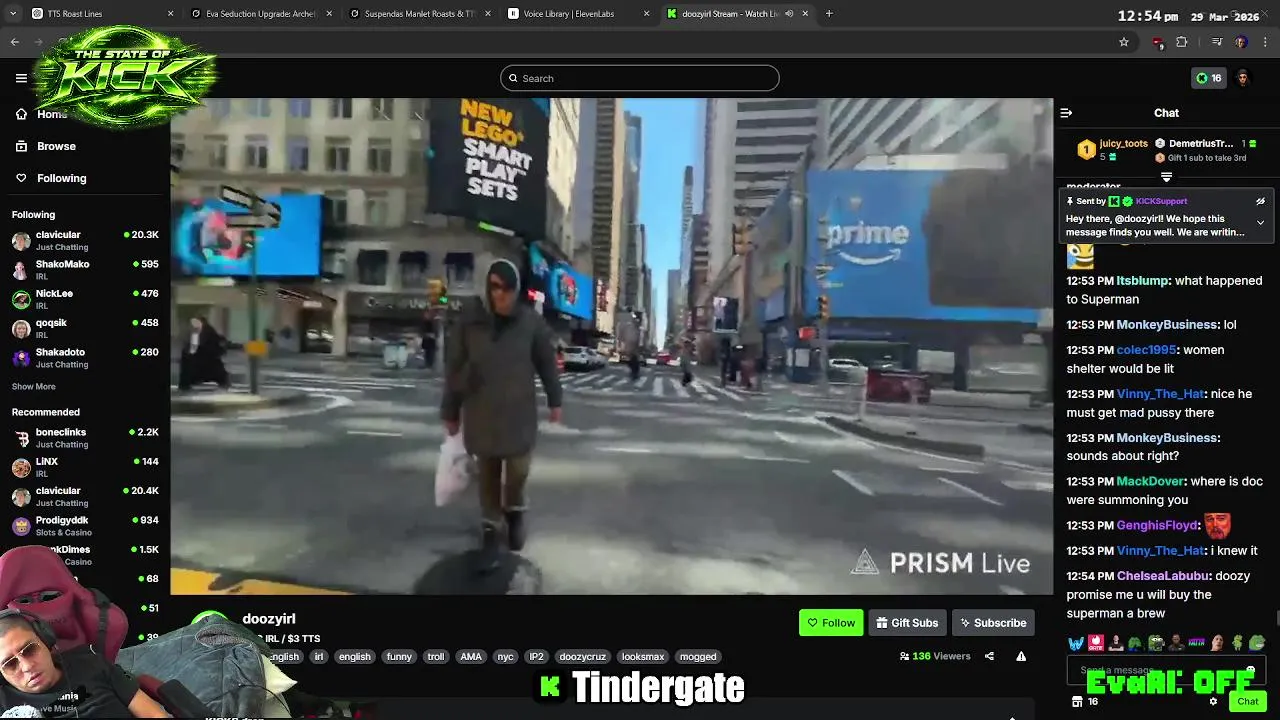
Task: Open bonelinks recommended channel
Action: 85,438
